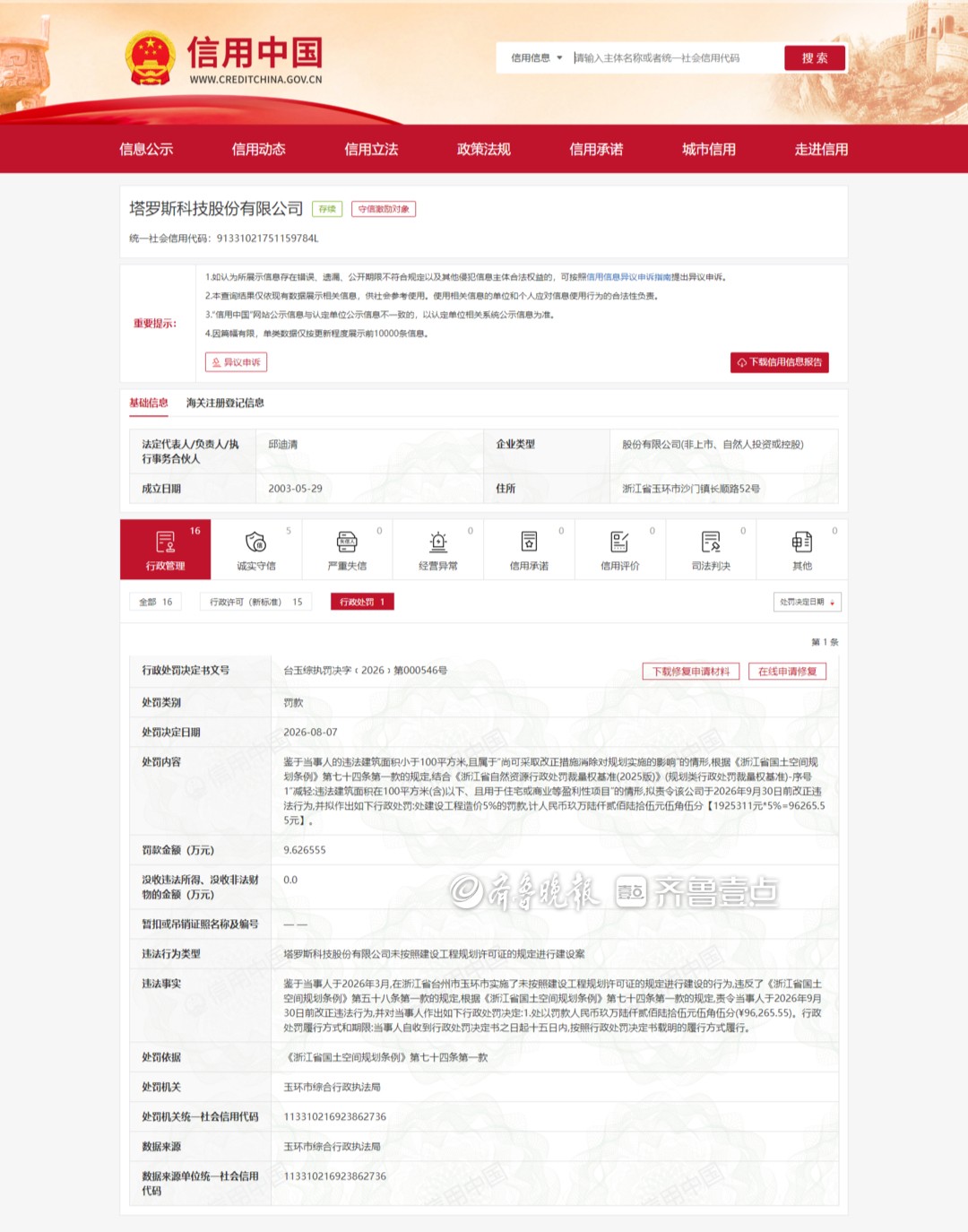The height and width of the screenshot is (1232, 968).
Task: Filter by 全部 16 records
Action: 156,602
